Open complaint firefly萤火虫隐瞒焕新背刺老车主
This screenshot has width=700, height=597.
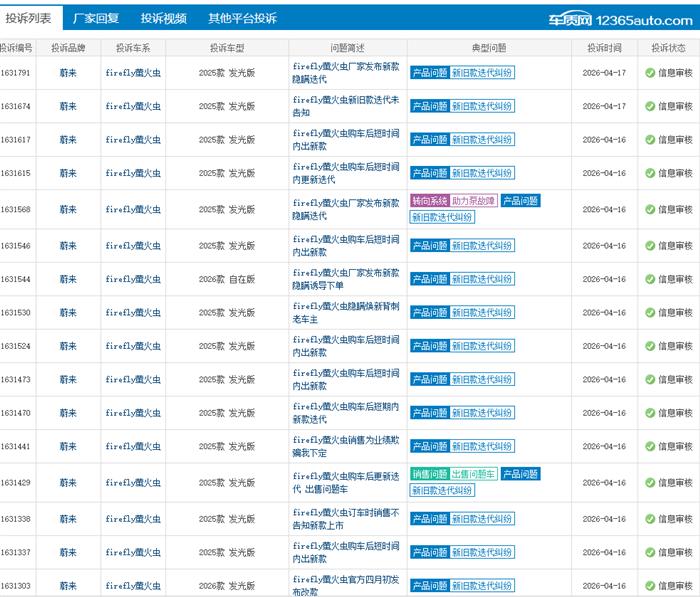point(345,312)
